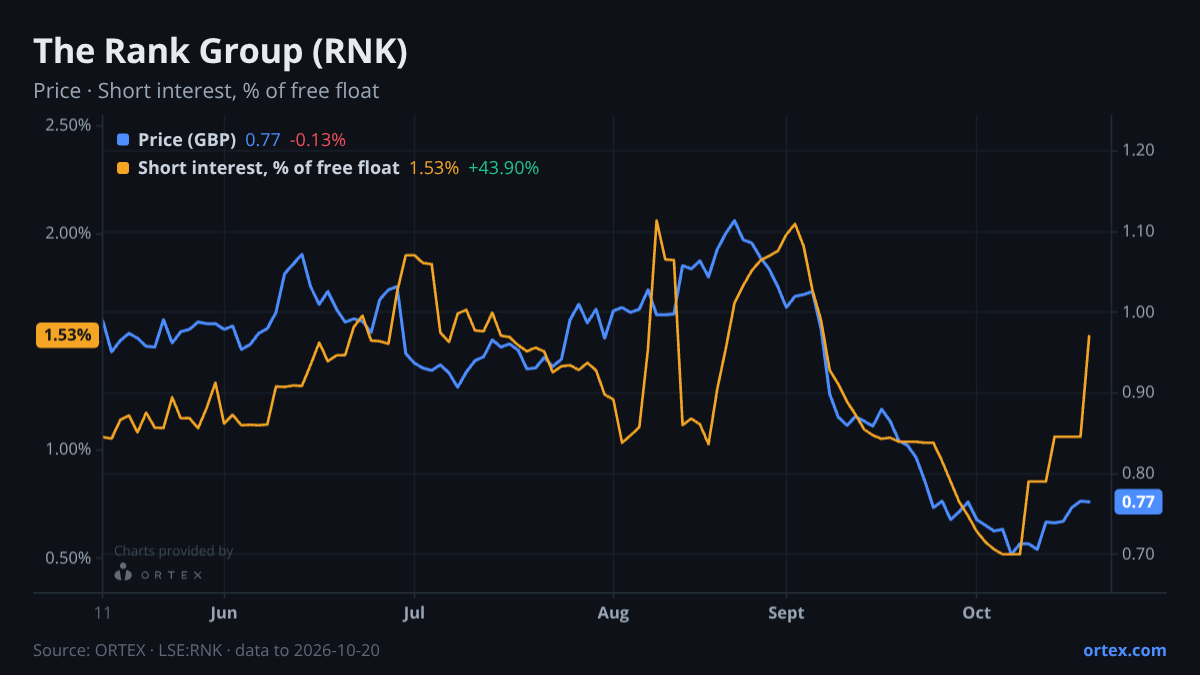Click the 0.70 right axis label
The image size is (1200, 675).
(x=1139, y=554)
